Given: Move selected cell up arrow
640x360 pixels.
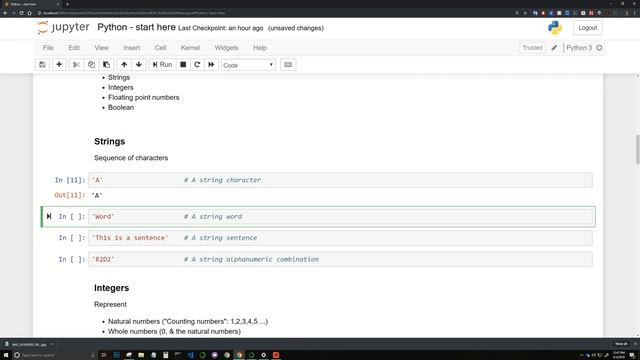Looking at the screenshot, I should [124, 64].
